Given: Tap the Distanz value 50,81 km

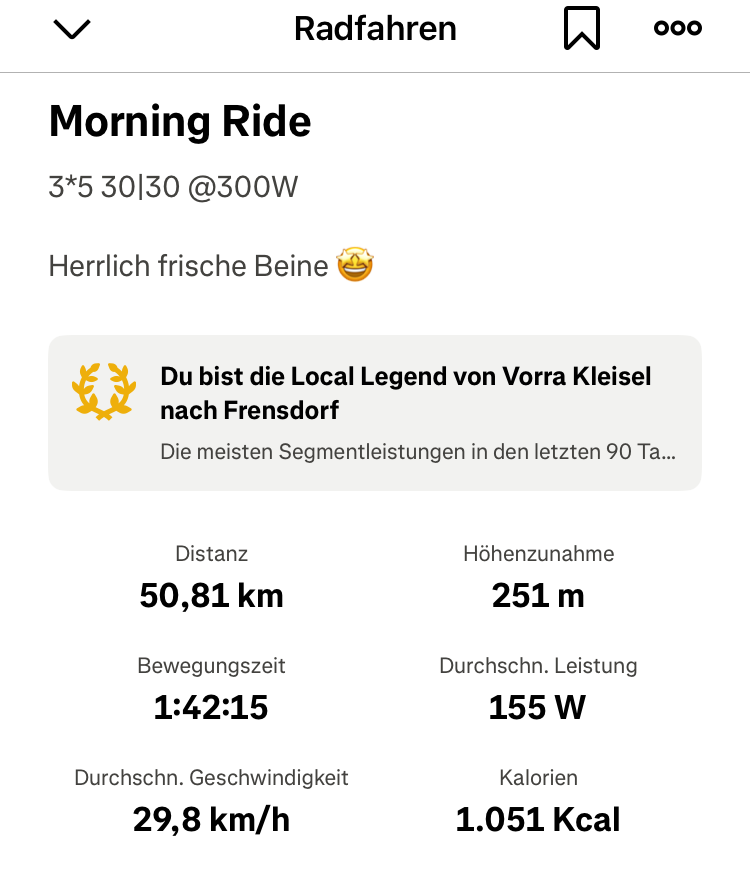Looking at the screenshot, I should click(212, 596).
